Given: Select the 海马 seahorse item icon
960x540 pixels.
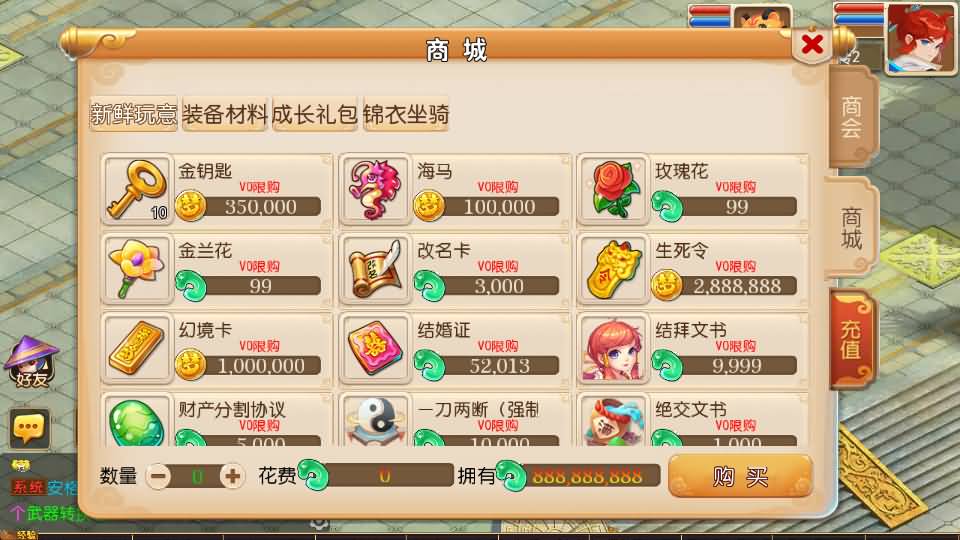Looking at the screenshot, I should pyautogui.click(x=375, y=190).
